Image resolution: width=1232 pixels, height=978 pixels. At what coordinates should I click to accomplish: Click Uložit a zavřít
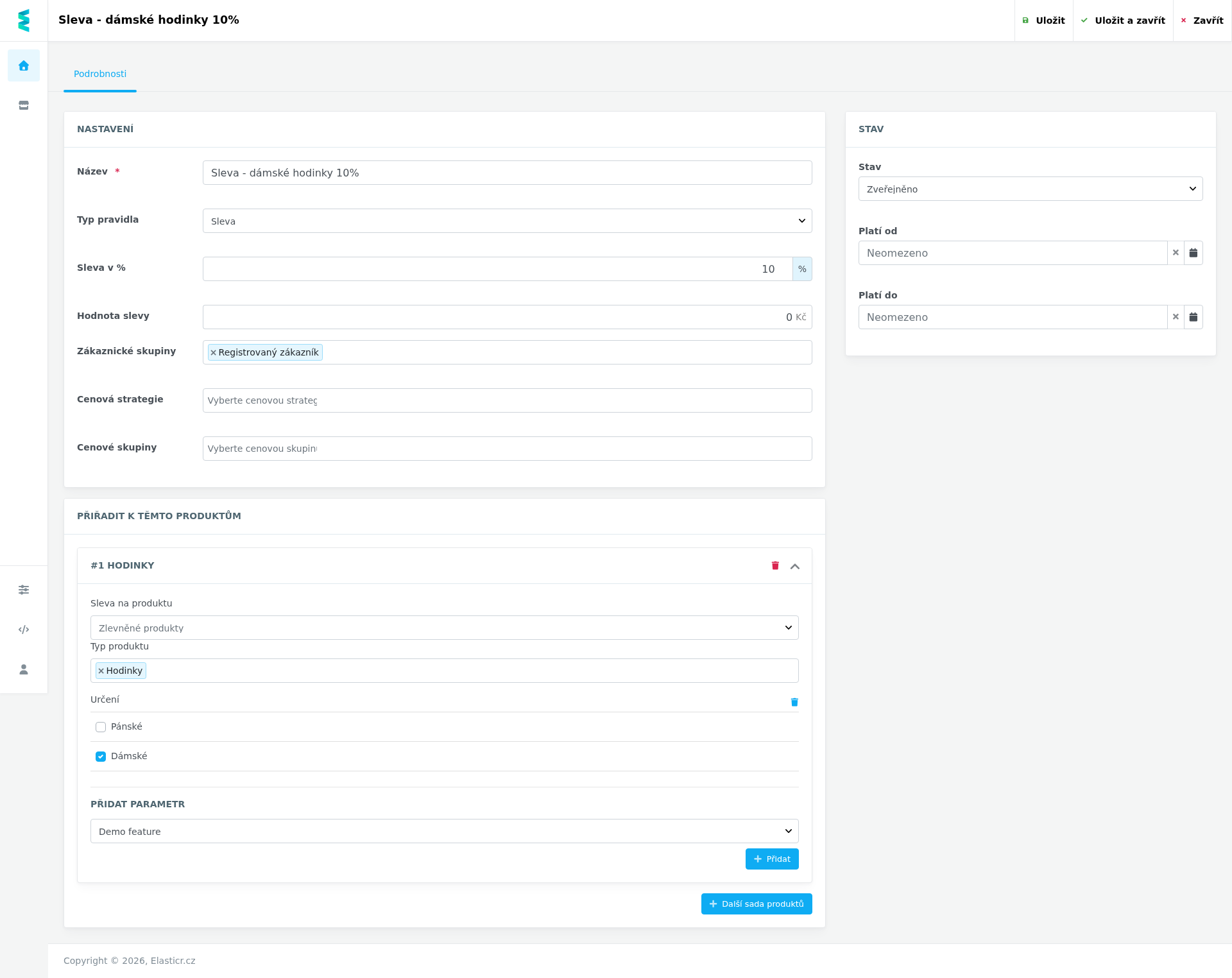1123,21
